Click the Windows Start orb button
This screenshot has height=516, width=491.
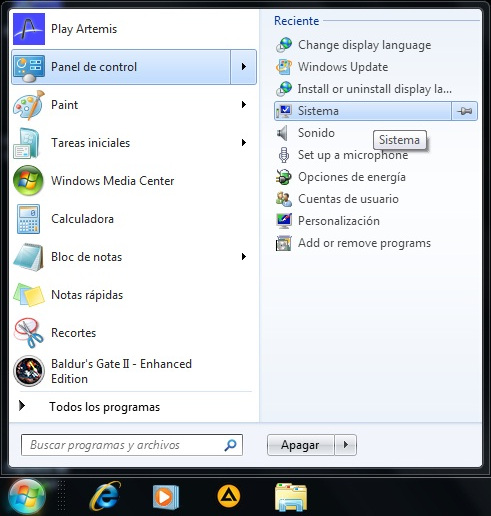click(27, 497)
